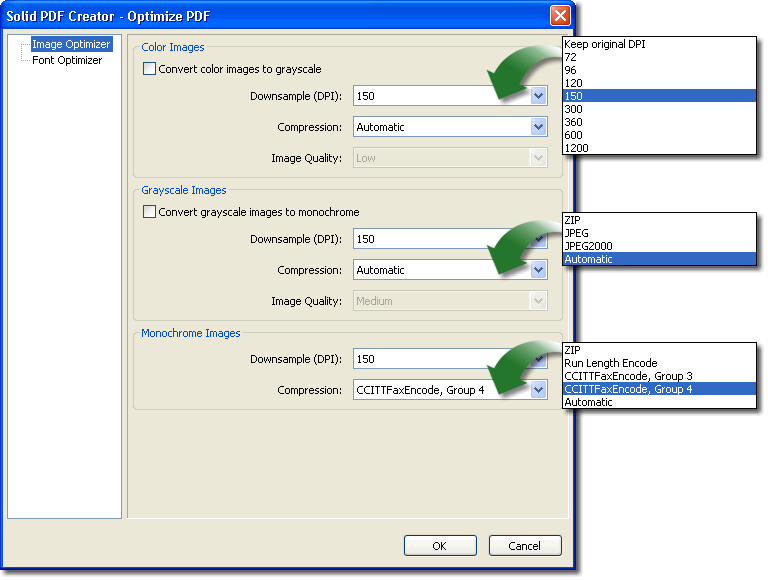This screenshot has height=580, width=768.
Task: Open Grayscale Images Compression dropdown arrow
Action: 538,269
